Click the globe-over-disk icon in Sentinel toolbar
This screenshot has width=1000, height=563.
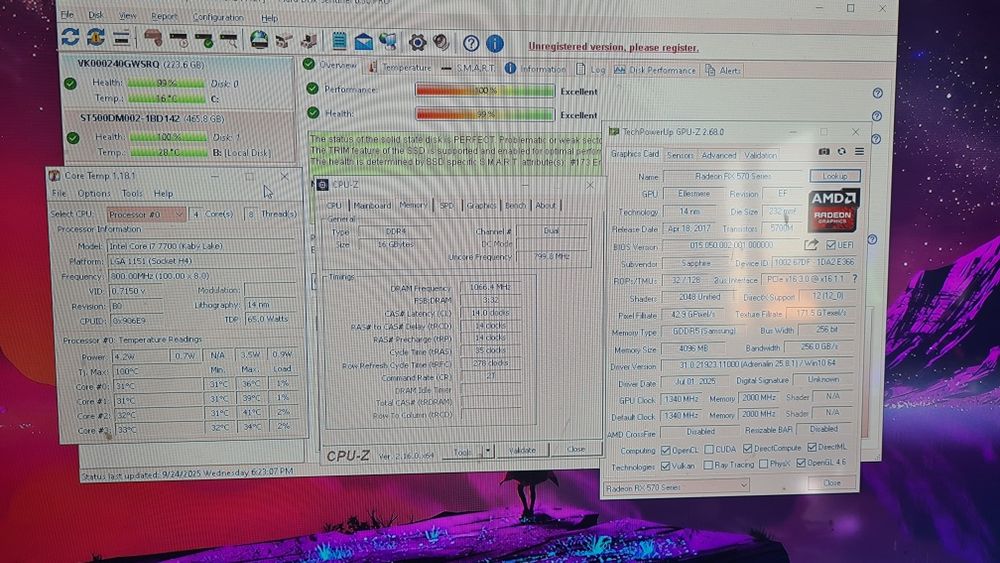(x=258, y=40)
